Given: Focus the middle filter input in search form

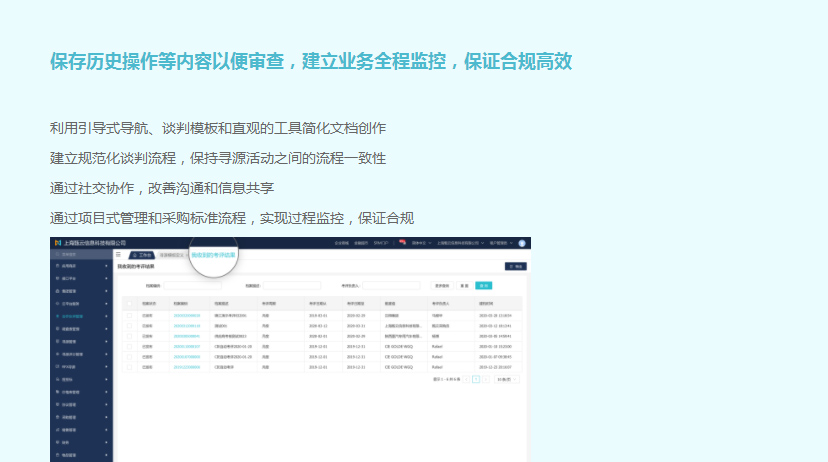Looking at the screenshot, I should pos(291,286).
